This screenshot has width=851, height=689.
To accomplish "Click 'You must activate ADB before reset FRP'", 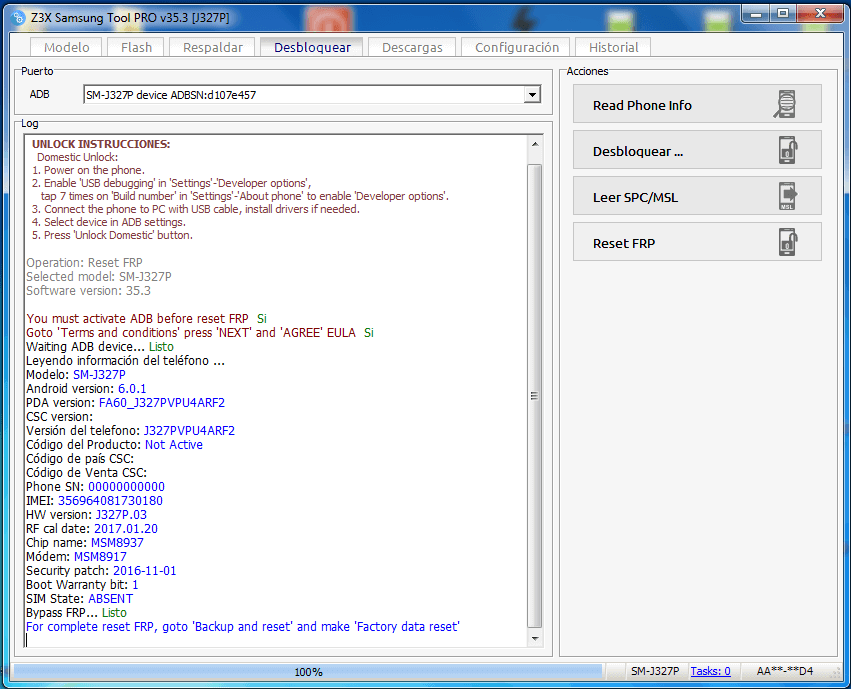I will (137, 318).
